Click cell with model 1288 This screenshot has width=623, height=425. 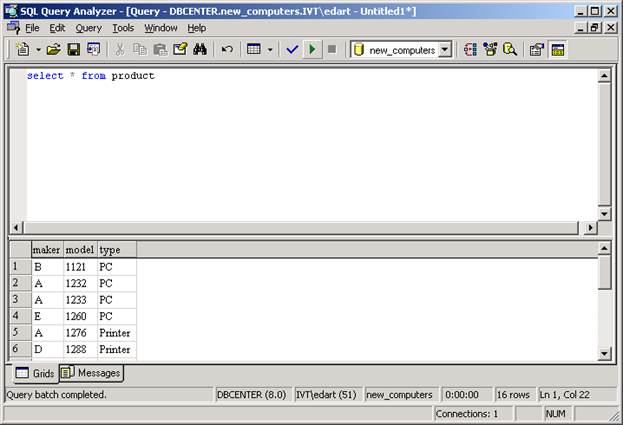point(80,349)
